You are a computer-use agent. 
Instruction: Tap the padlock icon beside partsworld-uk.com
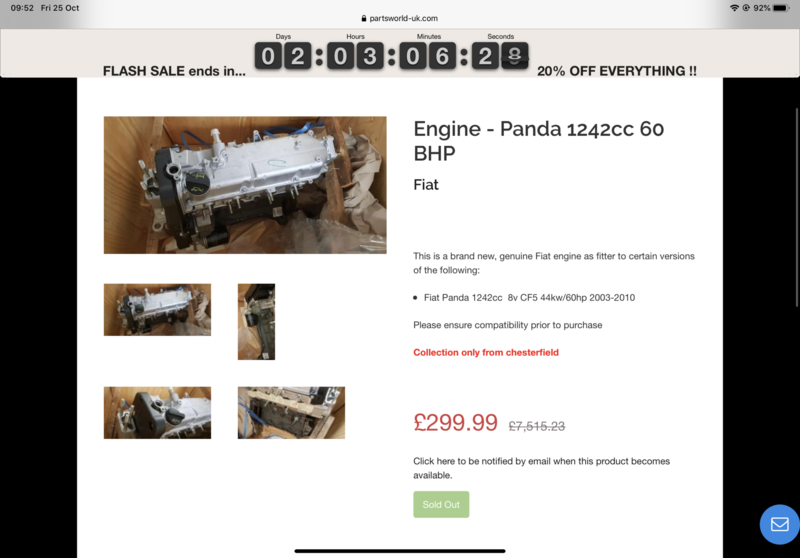(x=363, y=18)
